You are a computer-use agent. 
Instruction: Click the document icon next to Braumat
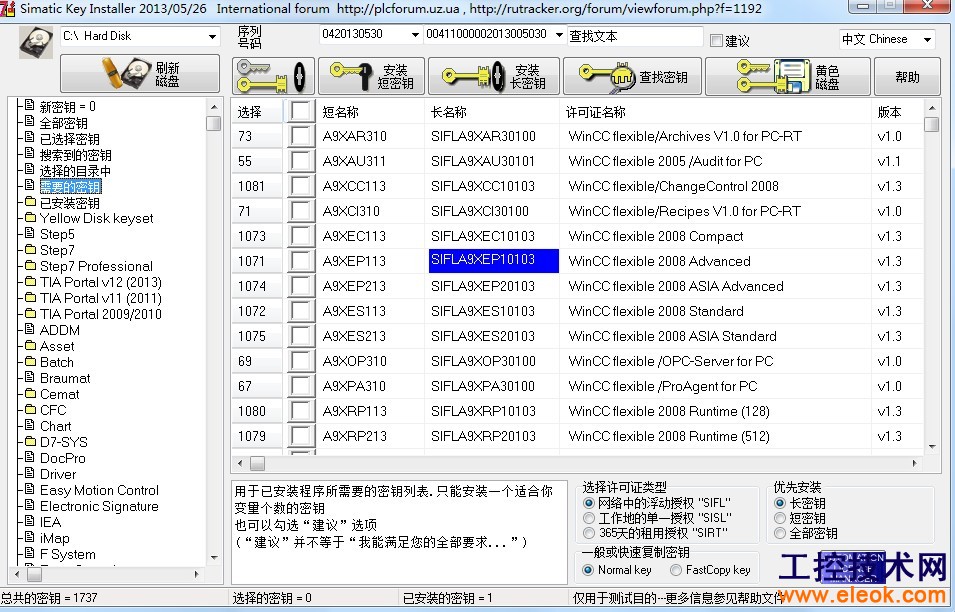(x=29, y=377)
